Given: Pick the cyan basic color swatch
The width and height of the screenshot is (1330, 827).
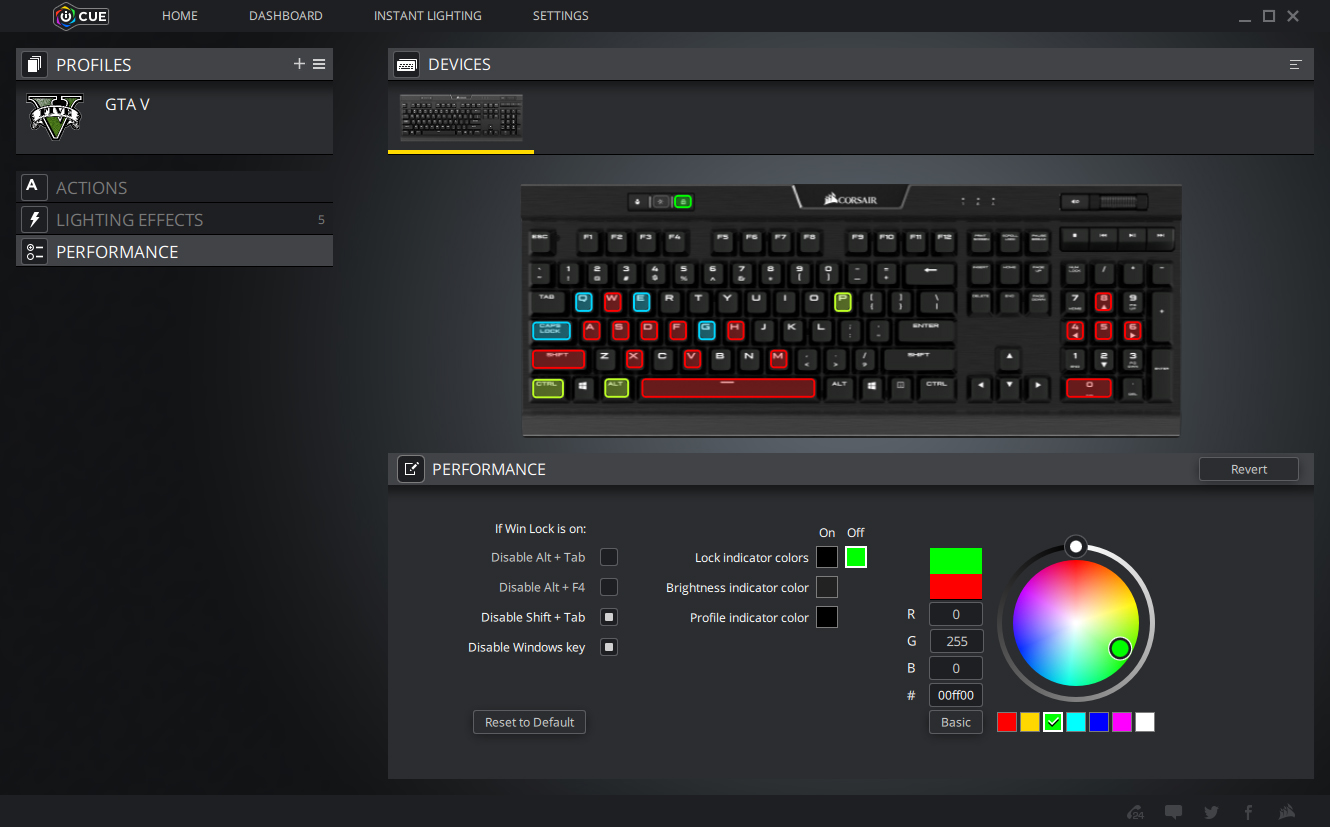Looking at the screenshot, I should (x=1076, y=722).
